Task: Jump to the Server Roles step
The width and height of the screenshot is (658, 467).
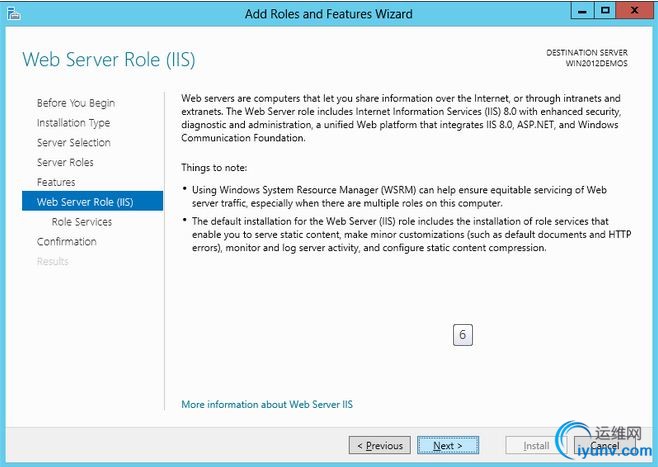Action: coord(65,162)
